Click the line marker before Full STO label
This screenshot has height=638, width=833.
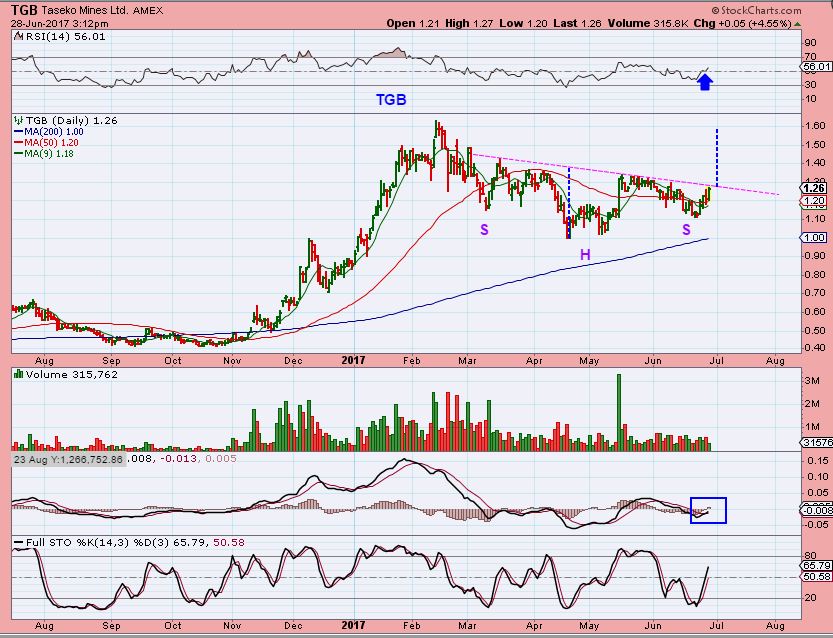19,542
